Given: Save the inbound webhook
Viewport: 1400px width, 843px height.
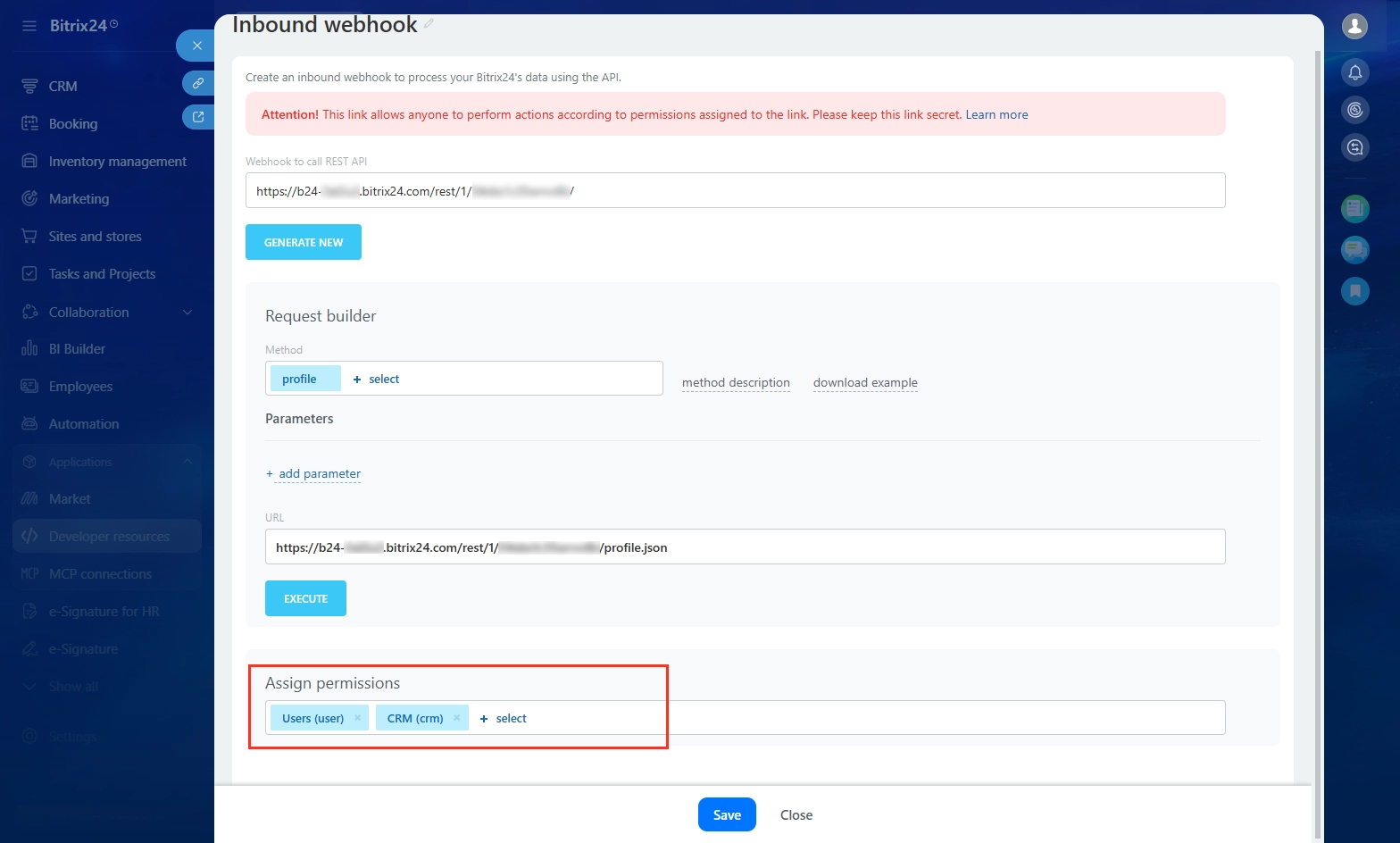Looking at the screenshot, I should (727, 814).
